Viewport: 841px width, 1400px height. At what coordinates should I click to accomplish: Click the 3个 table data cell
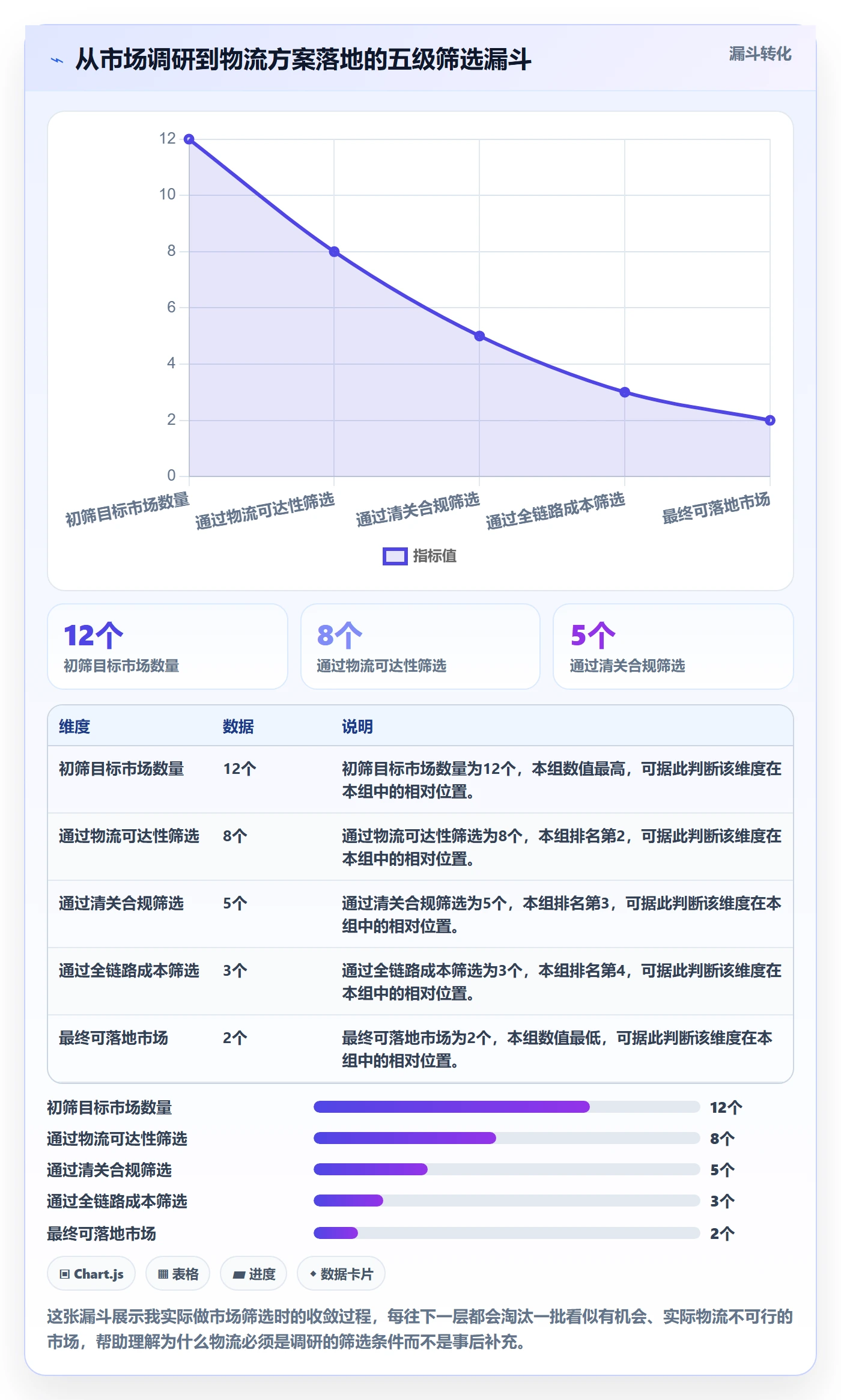coord(235,970)
